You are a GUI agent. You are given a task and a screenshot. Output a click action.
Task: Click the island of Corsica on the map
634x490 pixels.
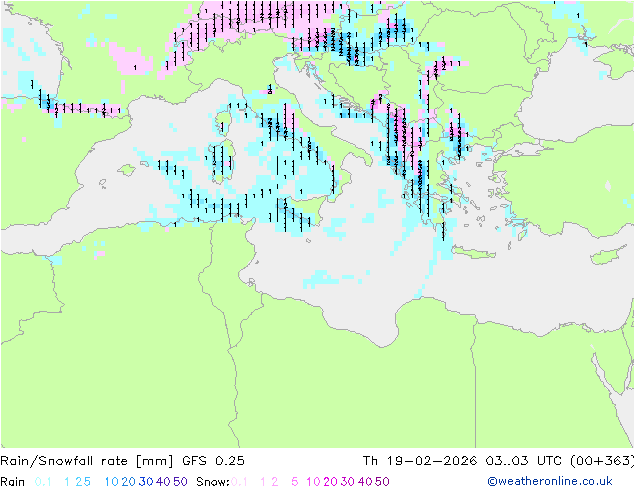[222, 122]
